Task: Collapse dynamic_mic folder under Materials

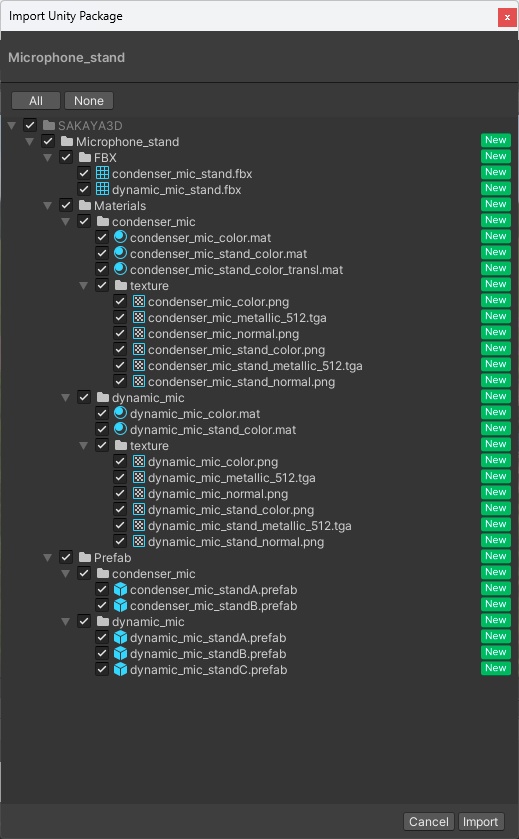Action: [66, 398]
